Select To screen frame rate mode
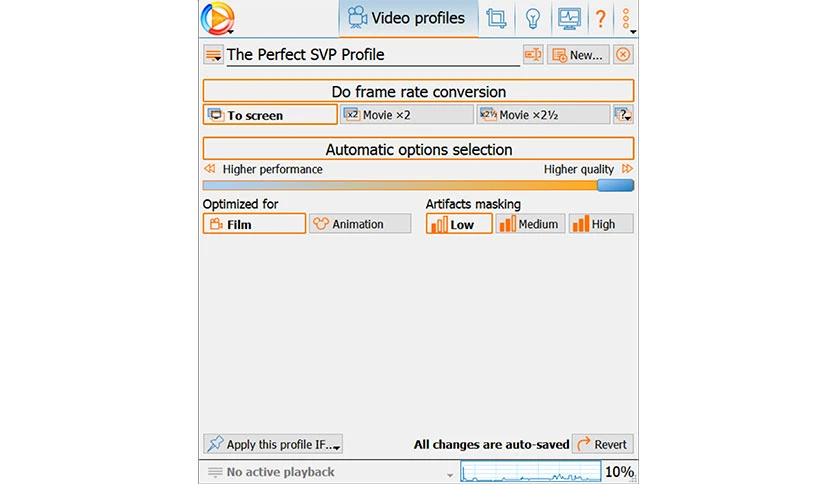 [x=270, y=115]
